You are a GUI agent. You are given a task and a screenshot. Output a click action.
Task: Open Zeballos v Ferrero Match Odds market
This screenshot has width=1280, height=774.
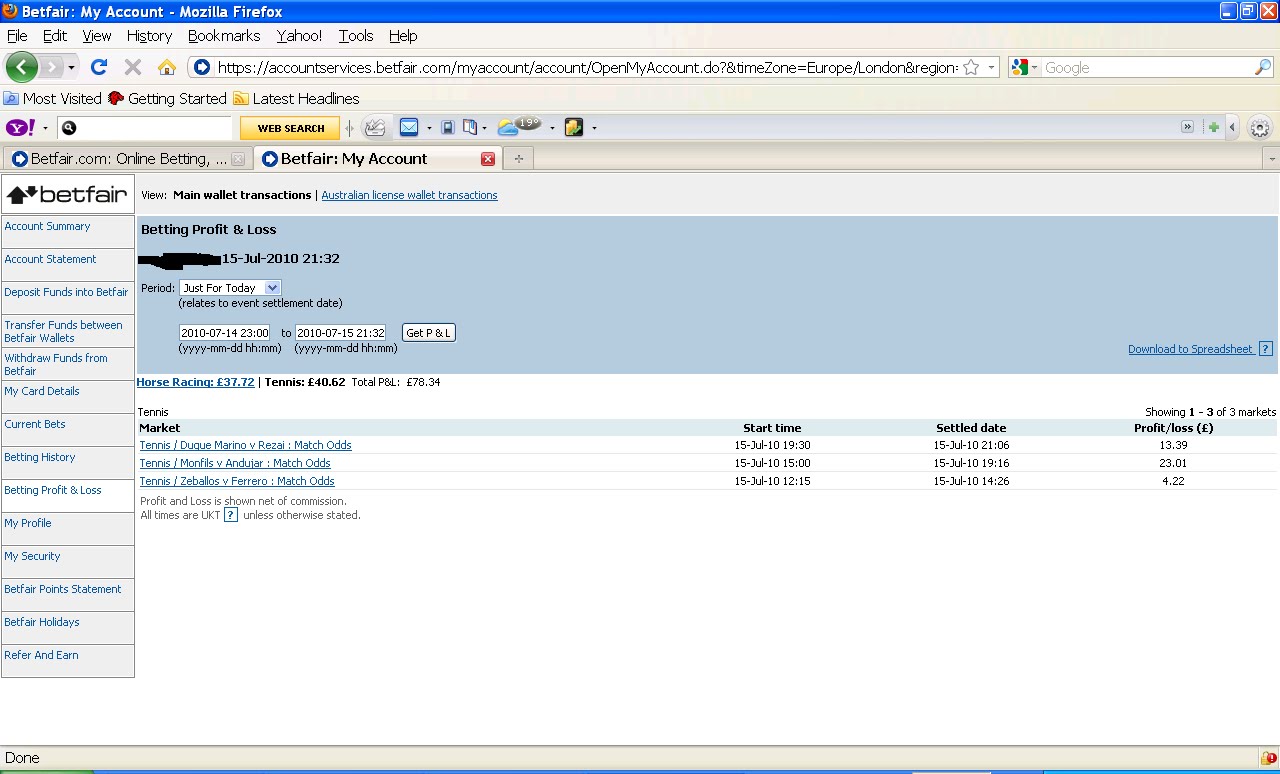[237, 481]
